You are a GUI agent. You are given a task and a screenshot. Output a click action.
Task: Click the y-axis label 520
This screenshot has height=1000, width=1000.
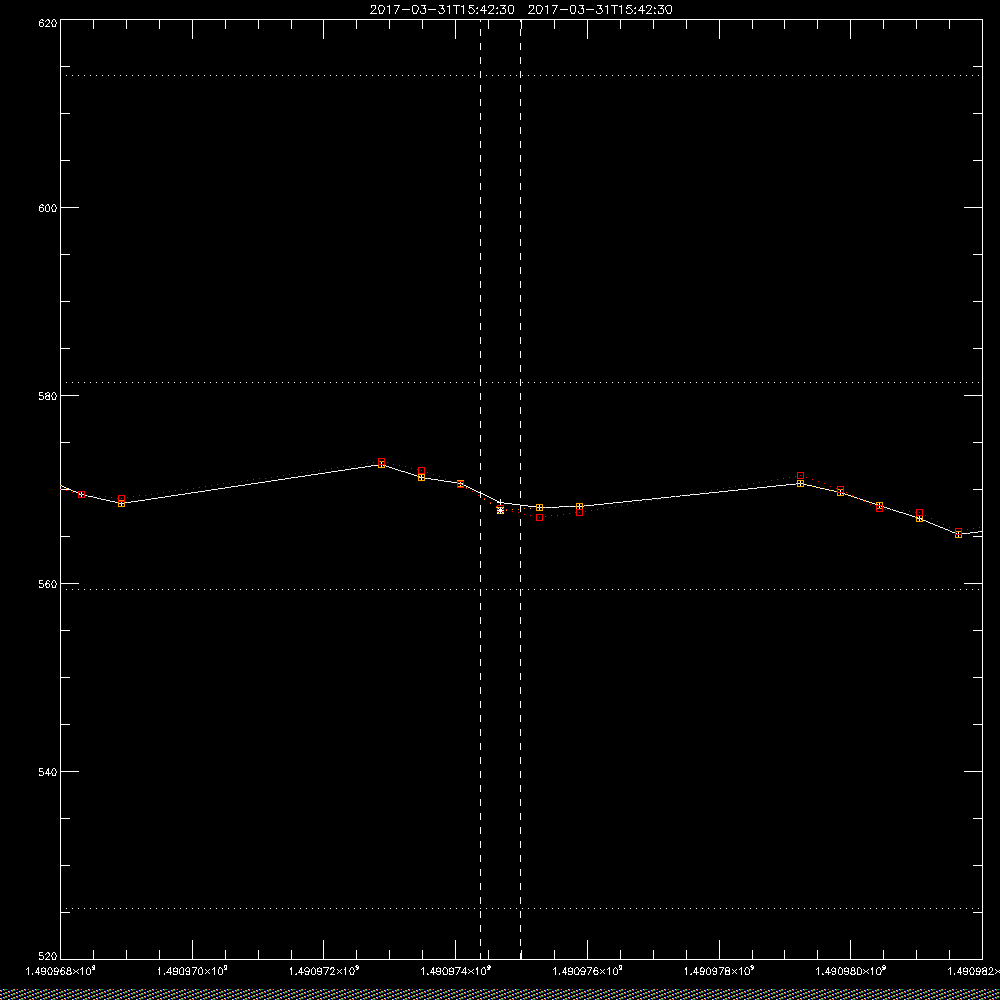48,956
